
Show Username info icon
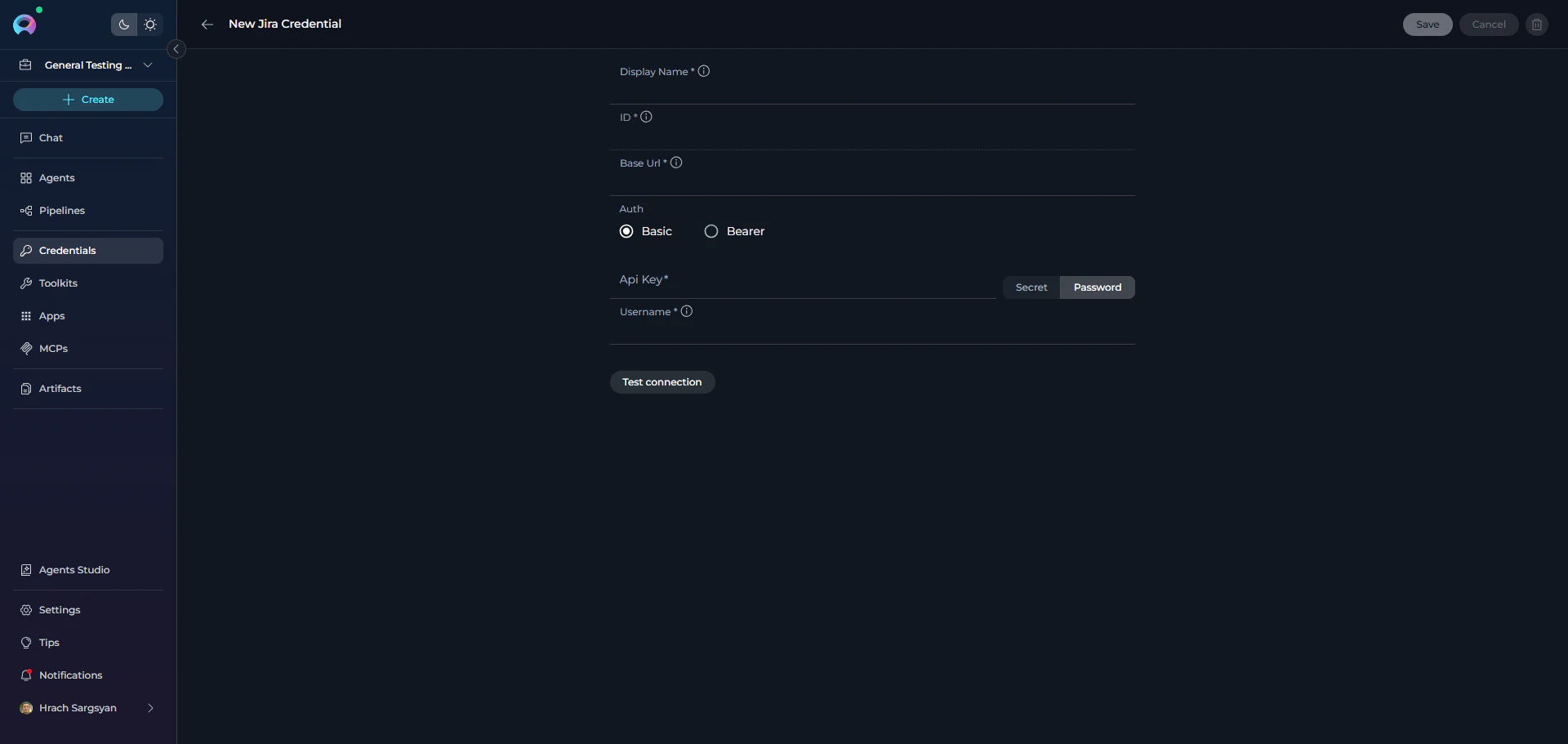[x=687, y=311]
